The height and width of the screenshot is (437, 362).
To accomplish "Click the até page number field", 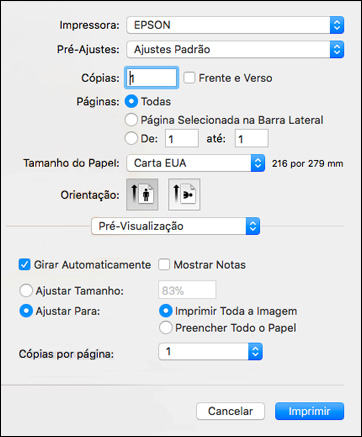I will 252,138.
